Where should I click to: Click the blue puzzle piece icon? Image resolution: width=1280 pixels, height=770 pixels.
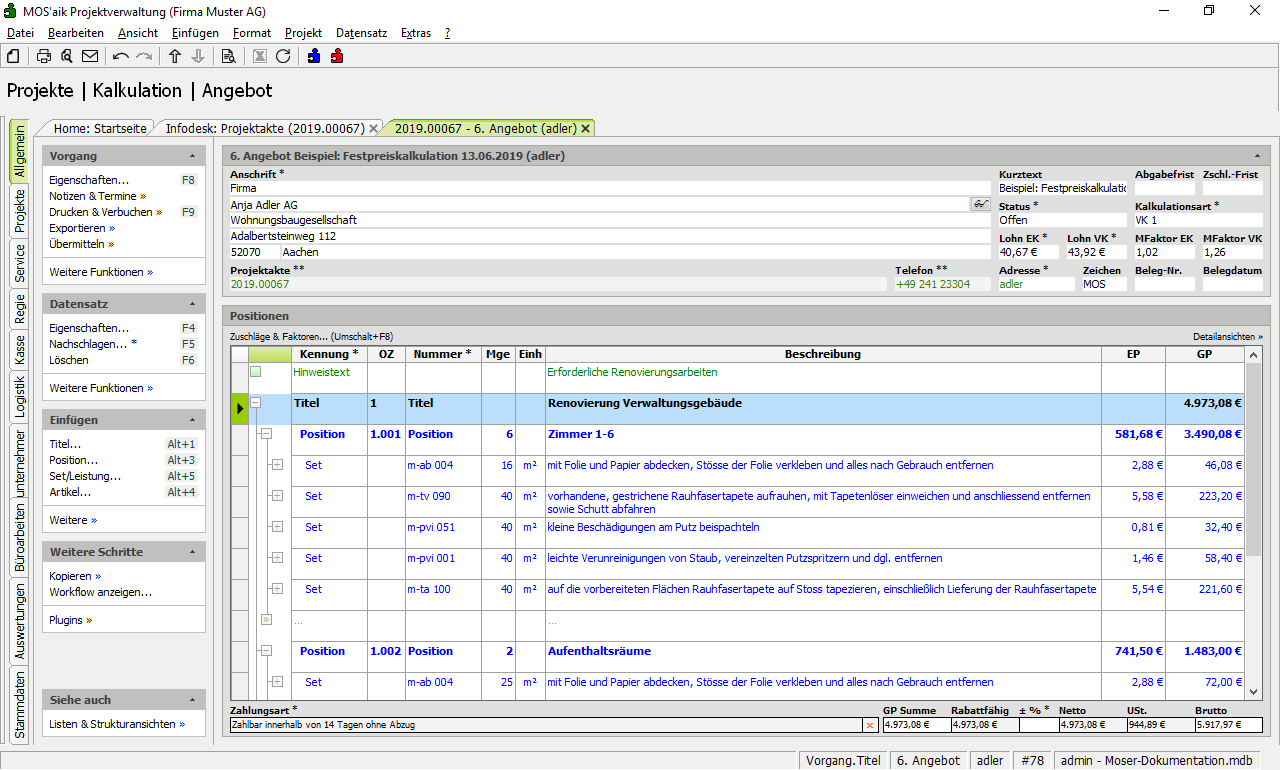point(314,56)
